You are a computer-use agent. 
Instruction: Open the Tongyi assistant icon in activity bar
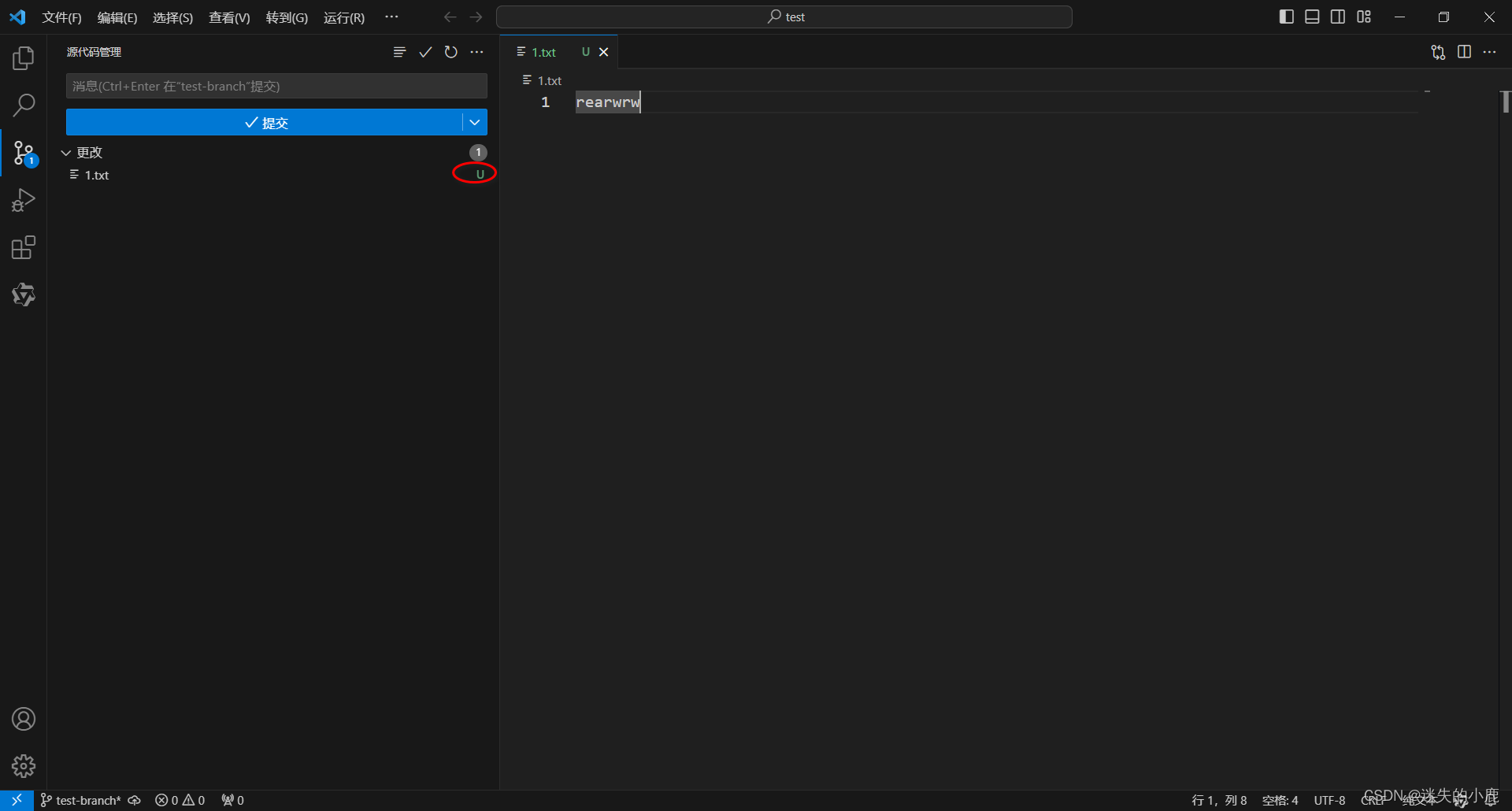click(24, 294)
